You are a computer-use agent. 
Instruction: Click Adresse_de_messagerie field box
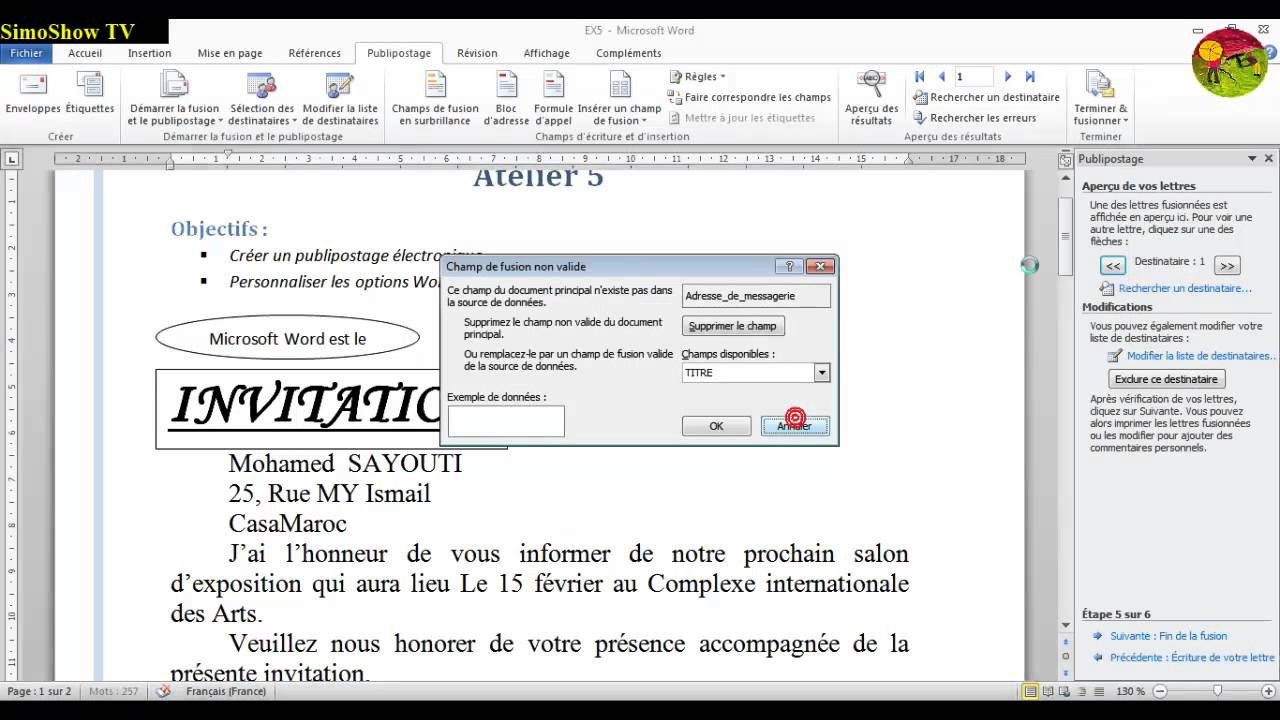(x=756, y=296)
